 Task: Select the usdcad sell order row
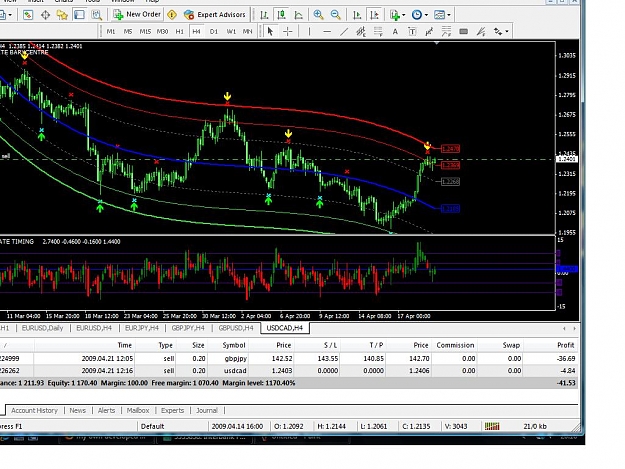point(289,371)
